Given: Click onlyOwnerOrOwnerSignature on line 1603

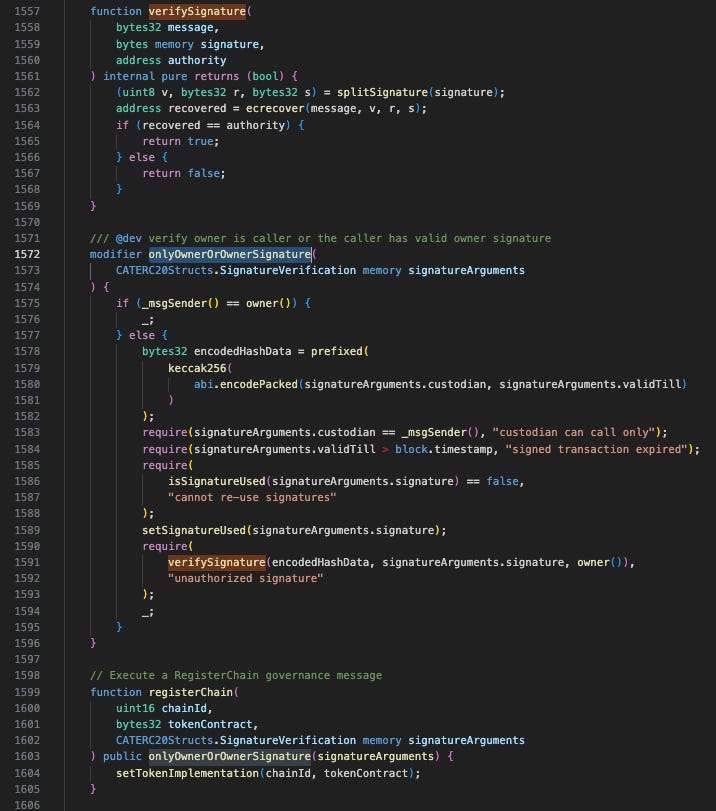Looking at the screenshot, I should pos(230,756).
